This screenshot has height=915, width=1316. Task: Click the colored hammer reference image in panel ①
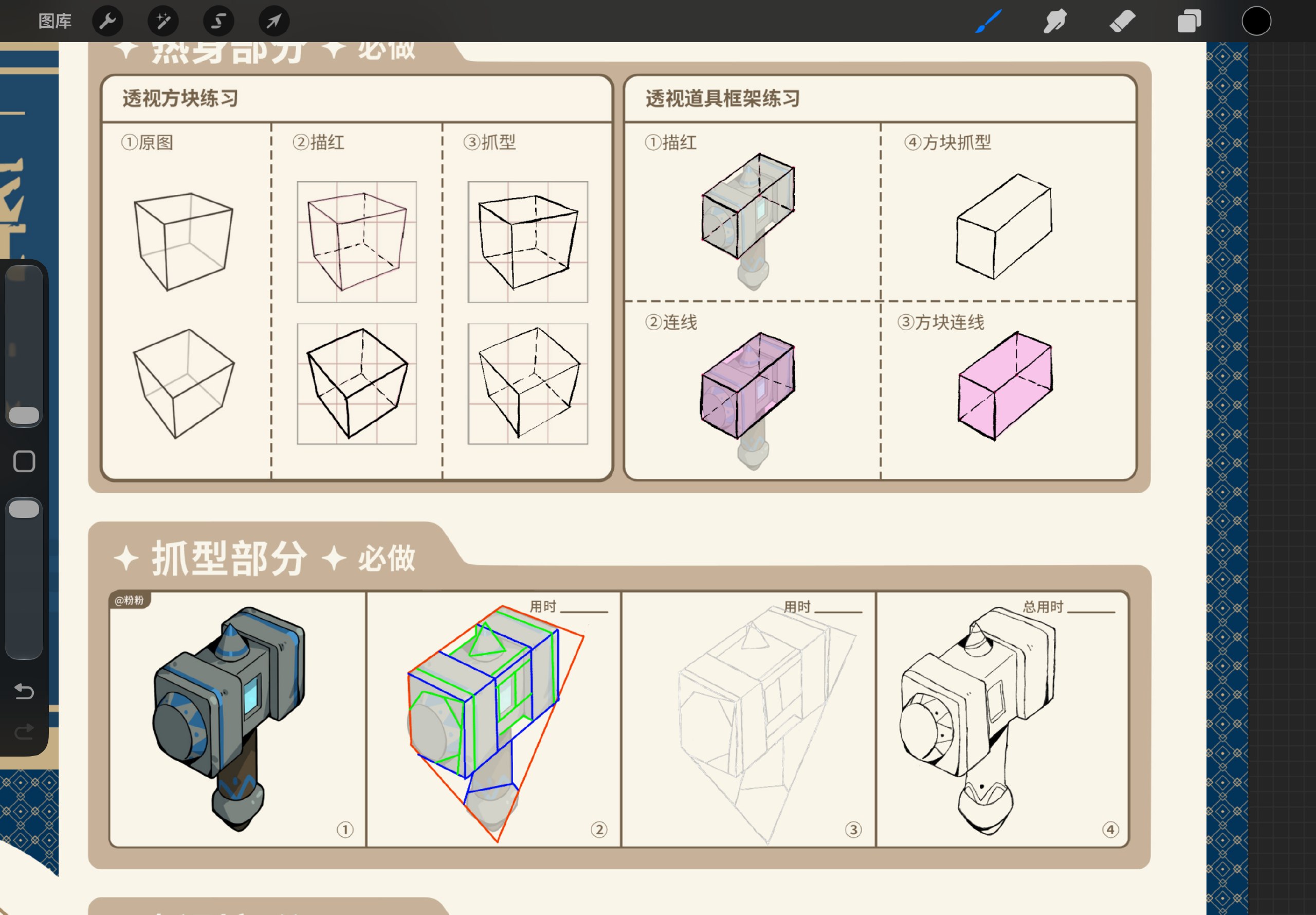pyautogui.click(x=229, y=719)
